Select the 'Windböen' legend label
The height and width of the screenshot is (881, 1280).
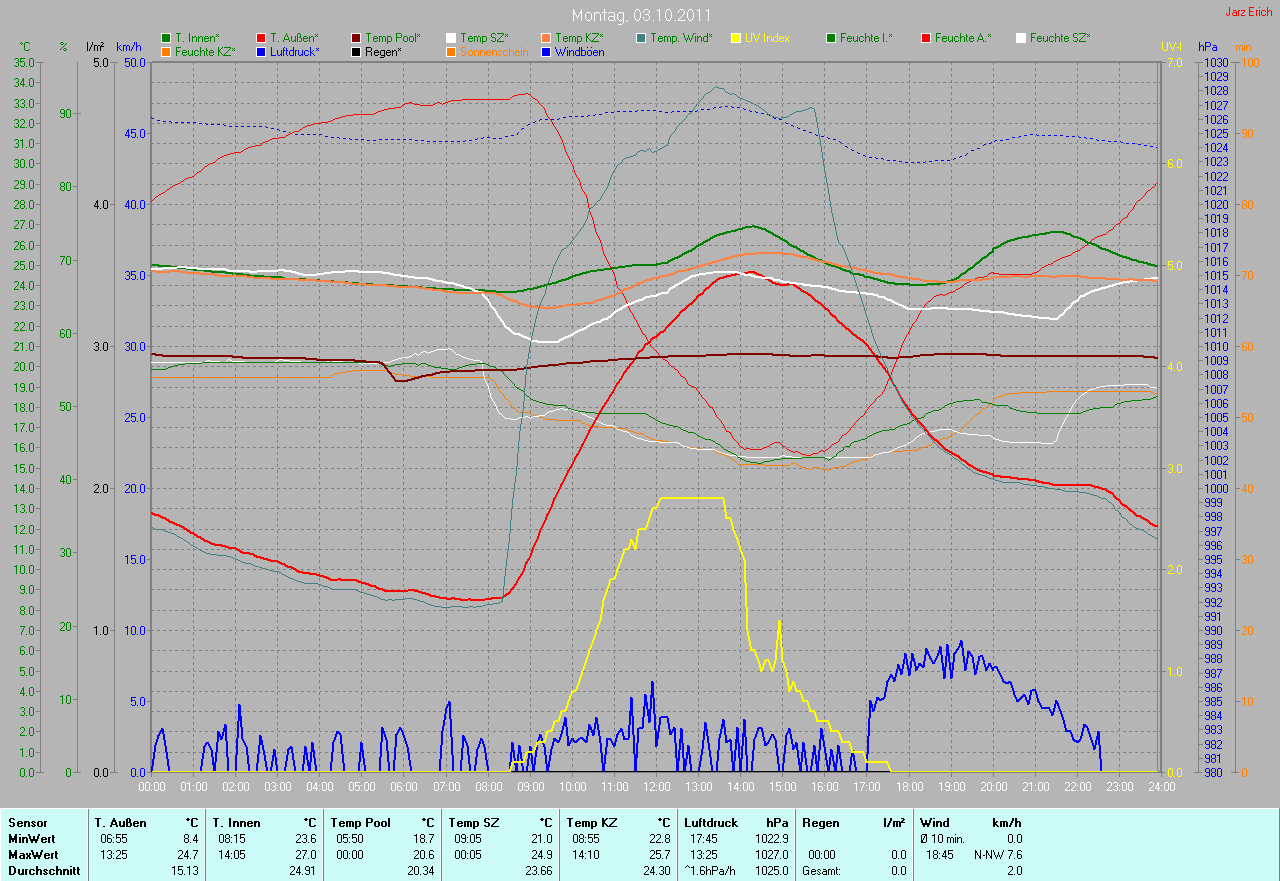tap(579, 51)
